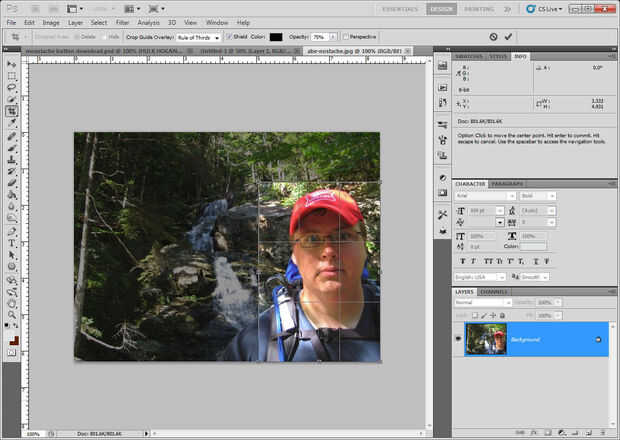Open the Masks collapsed panel icon
The image size is (620, 440).
442,193
